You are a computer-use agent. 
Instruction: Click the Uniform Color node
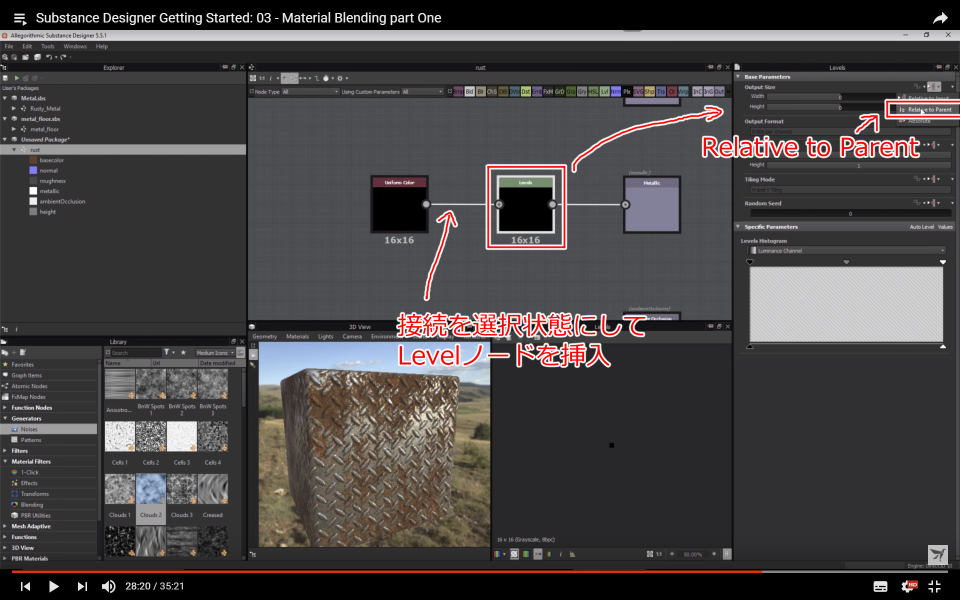pyautogui.click(x=399, y=204)
